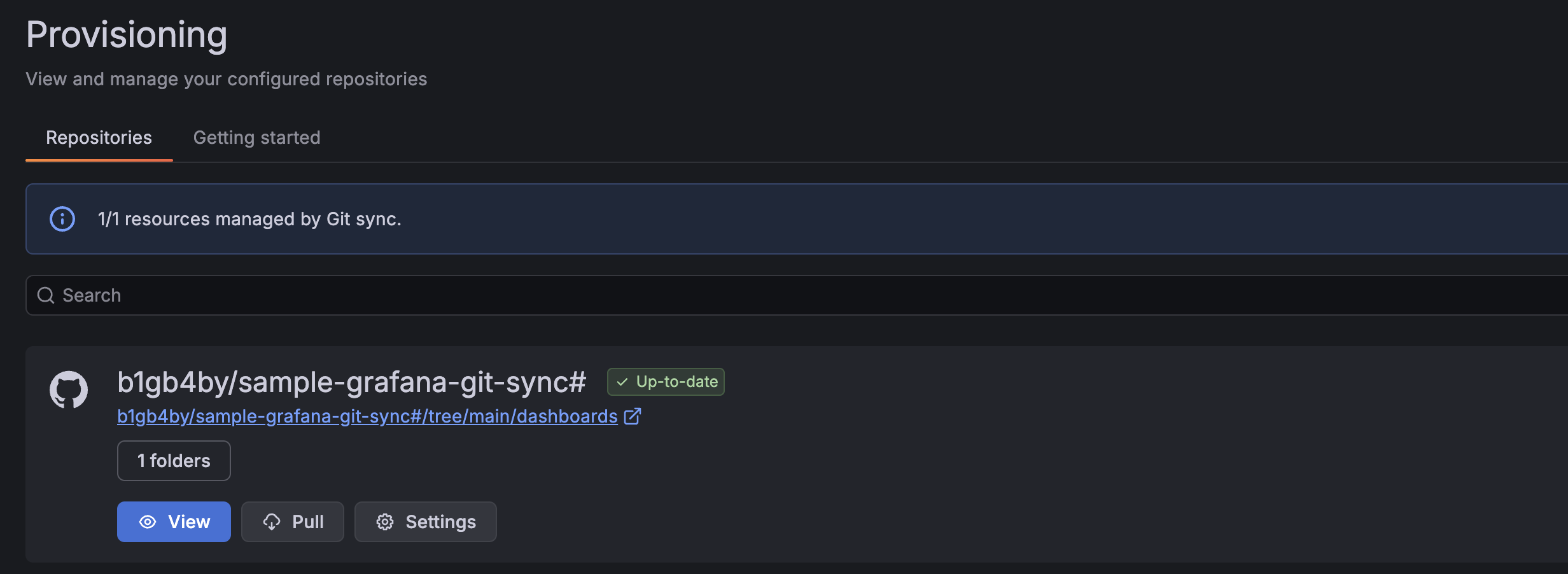Click the Settings gear icon
Image resolution: width=1568 pixels, height=574 pixels.
pos(385,521)
